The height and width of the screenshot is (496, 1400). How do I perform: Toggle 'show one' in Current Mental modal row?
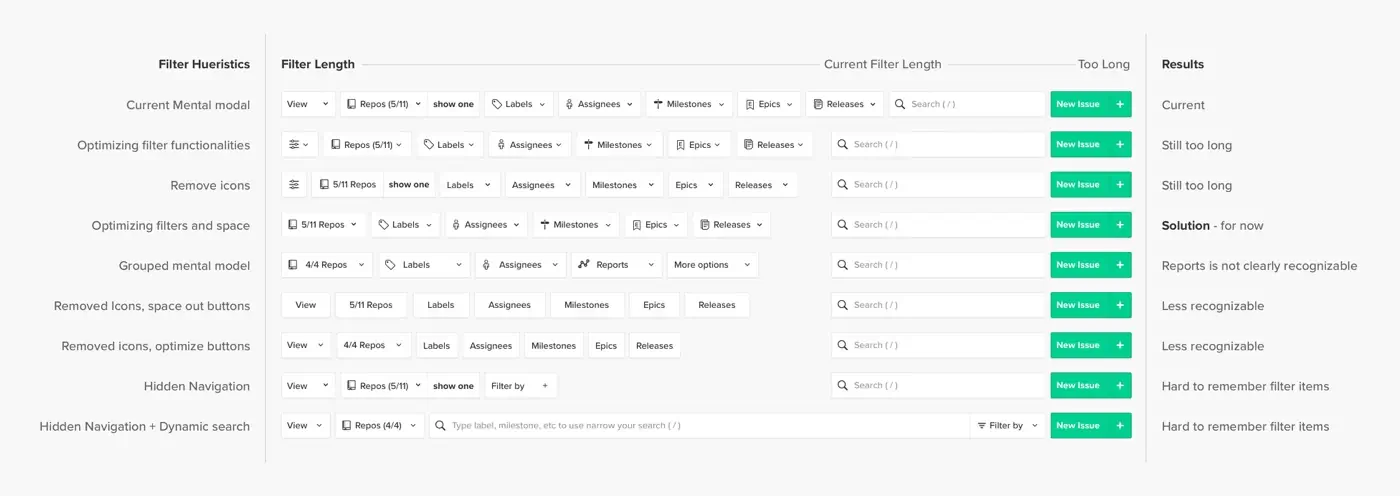click(x=453, y=104)
